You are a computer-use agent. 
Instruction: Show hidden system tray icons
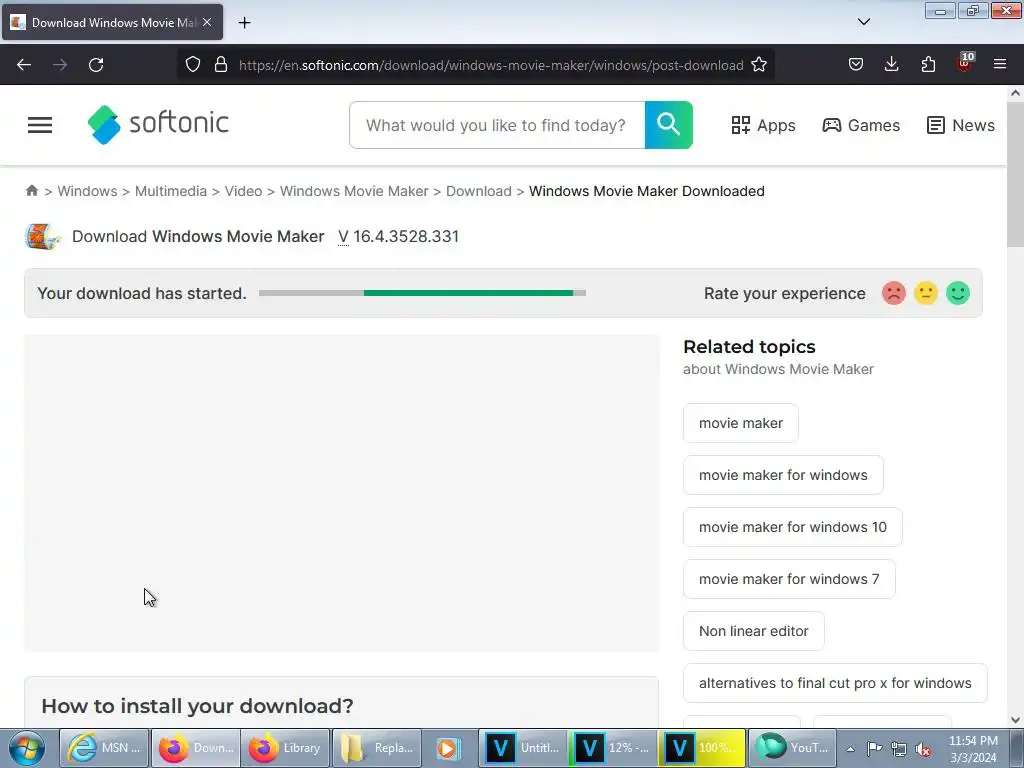click(x=850, y=749)
